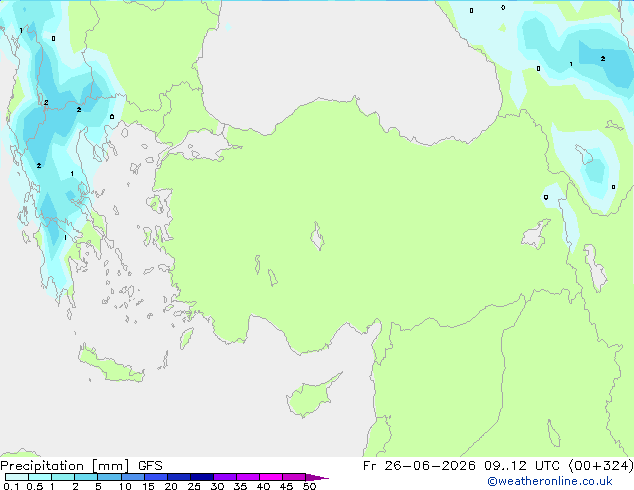Image resolution: width=634 pixels, height=490 pixels.
Task: Click the '25' legend scale label
Action: [x=194, y=486]
